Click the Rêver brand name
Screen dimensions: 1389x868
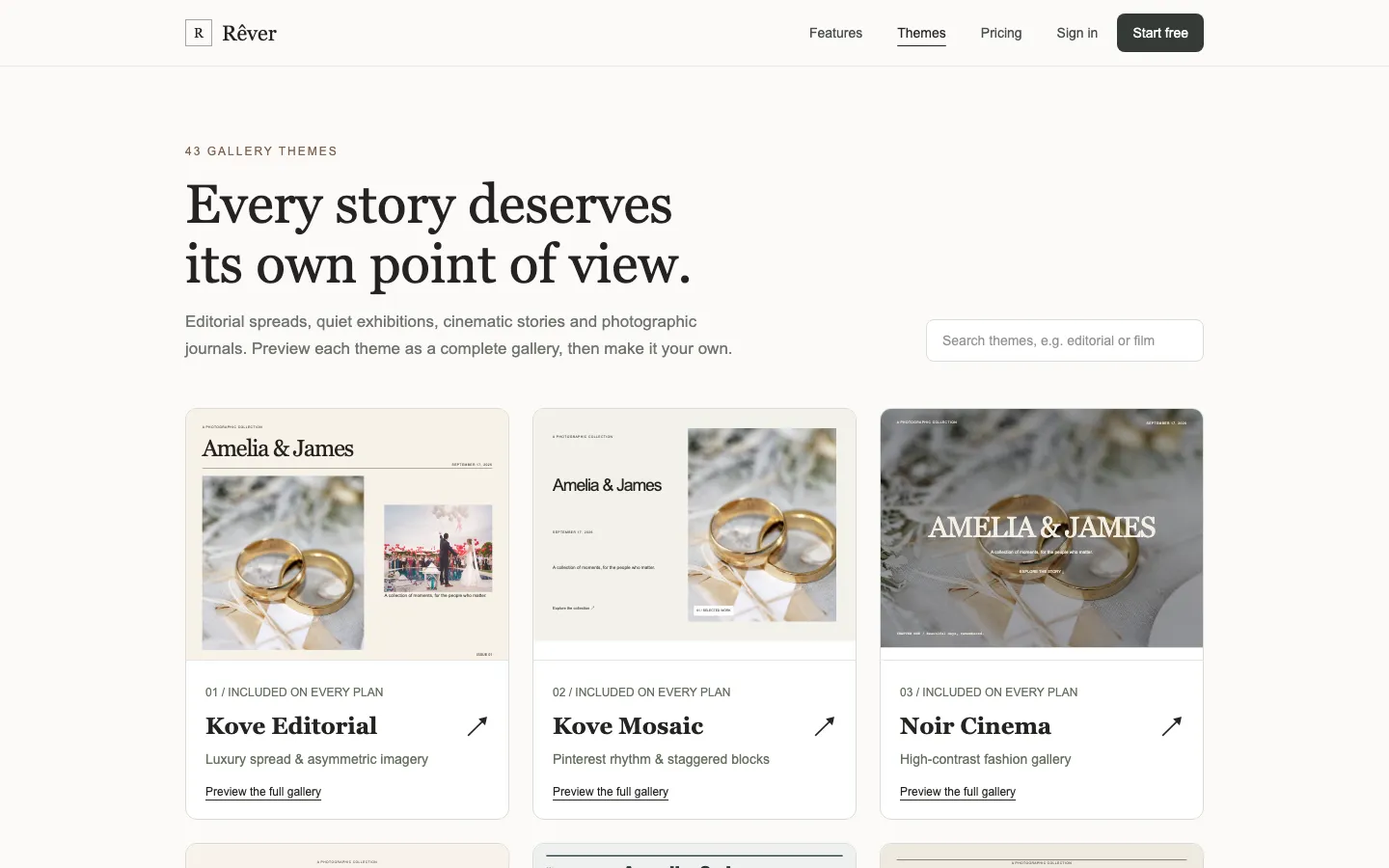pos(249,33)
